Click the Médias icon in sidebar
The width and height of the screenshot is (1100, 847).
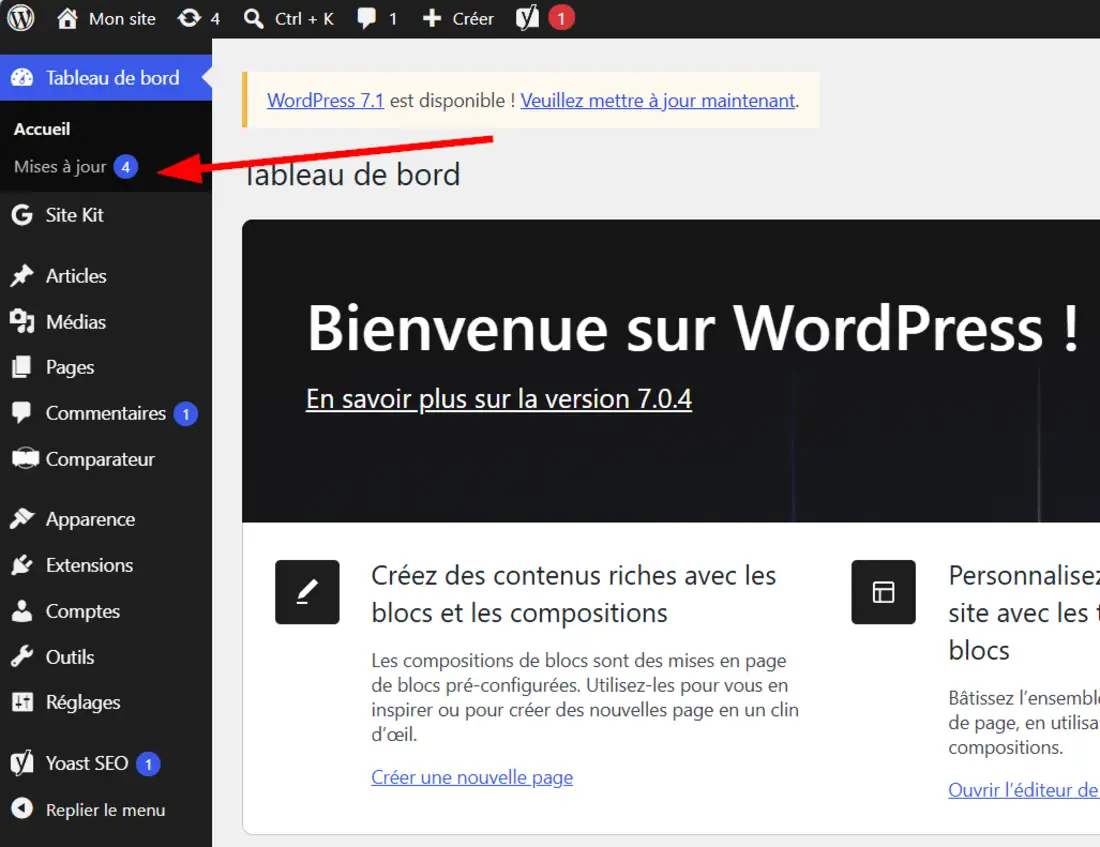22,321
